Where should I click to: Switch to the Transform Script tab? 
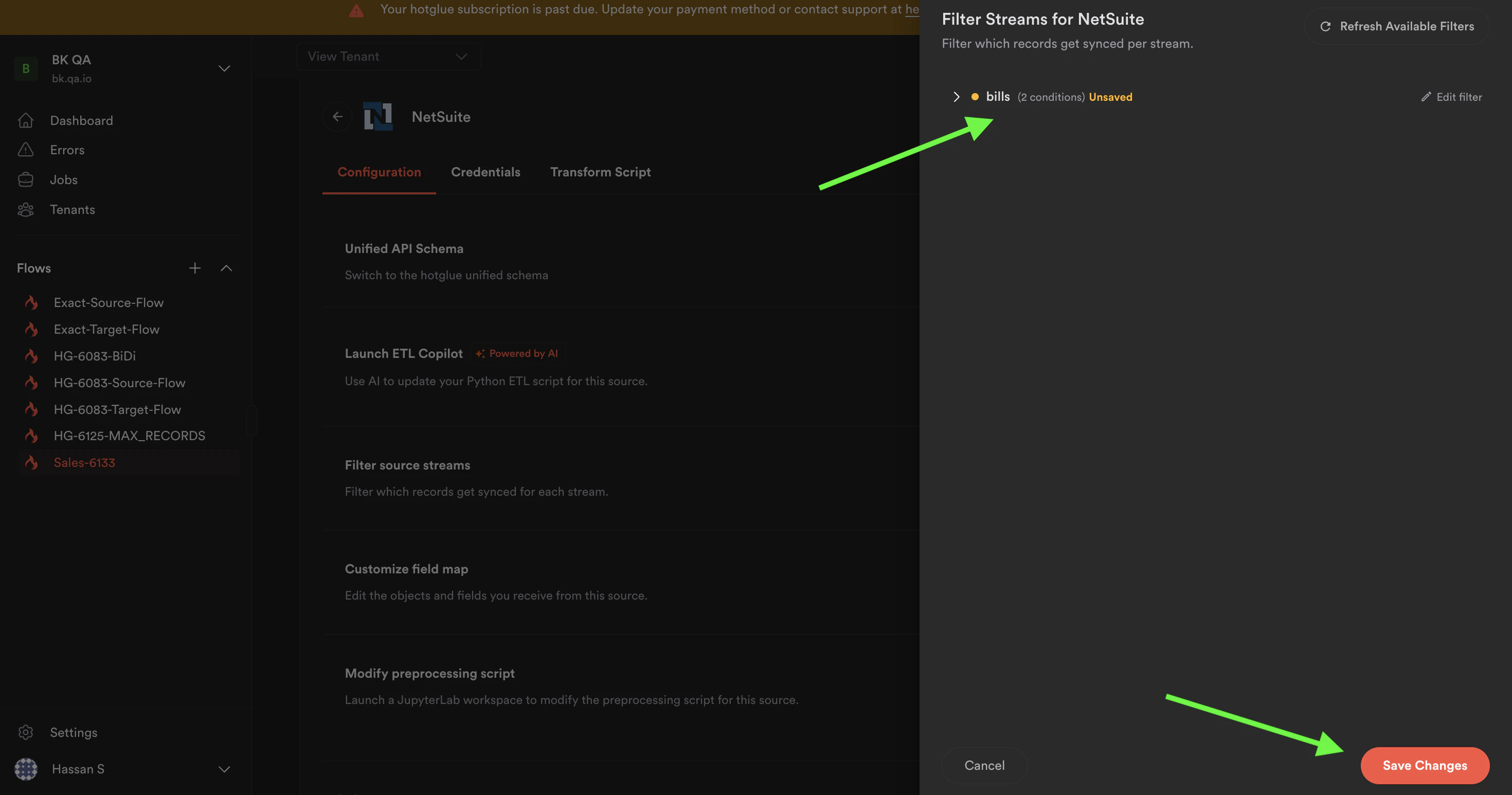(601, 172)
